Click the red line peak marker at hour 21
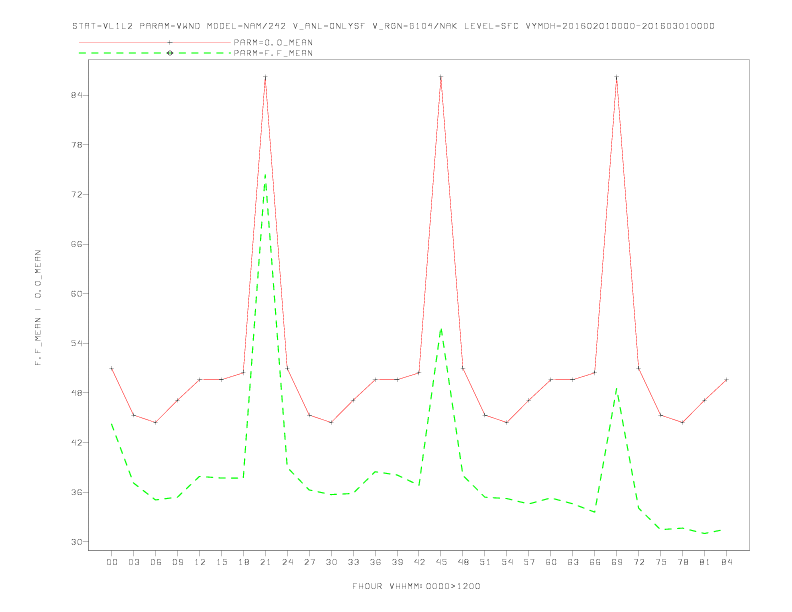This screenshot has height=612, width=792. (265, 77)
